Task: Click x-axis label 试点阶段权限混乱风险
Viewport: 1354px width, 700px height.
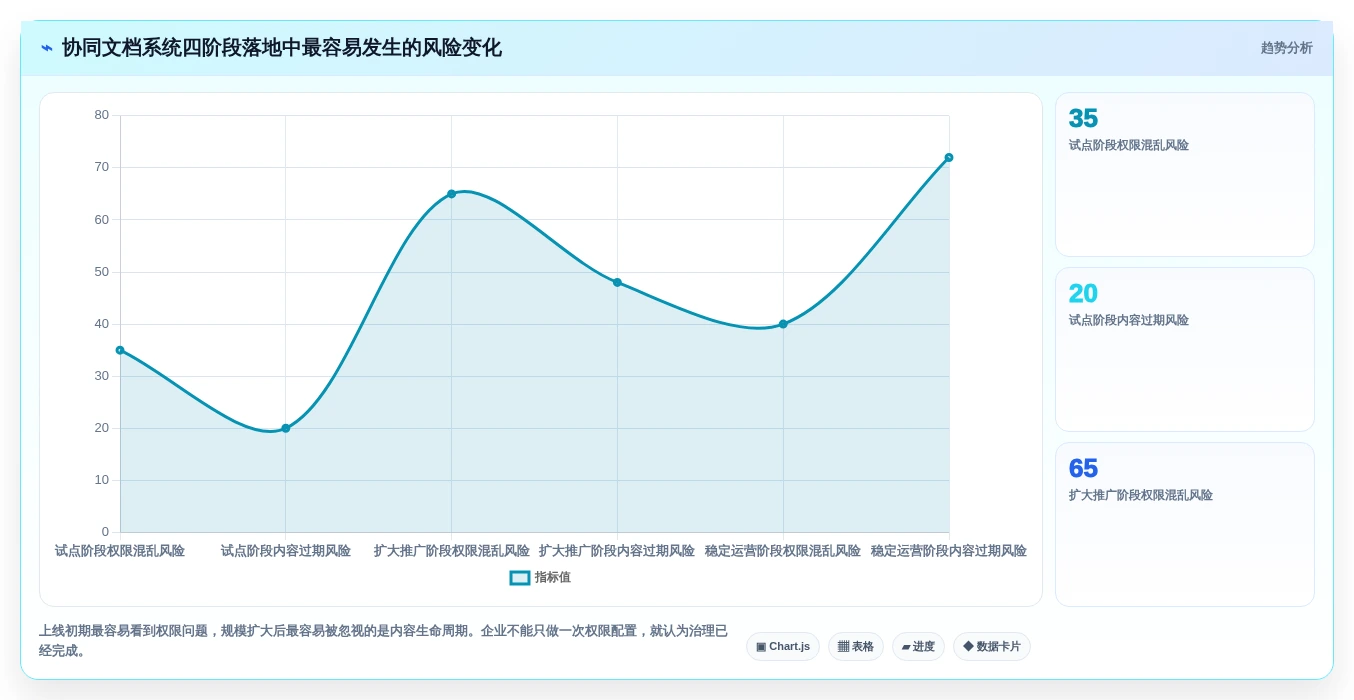Action: point(120,551)
